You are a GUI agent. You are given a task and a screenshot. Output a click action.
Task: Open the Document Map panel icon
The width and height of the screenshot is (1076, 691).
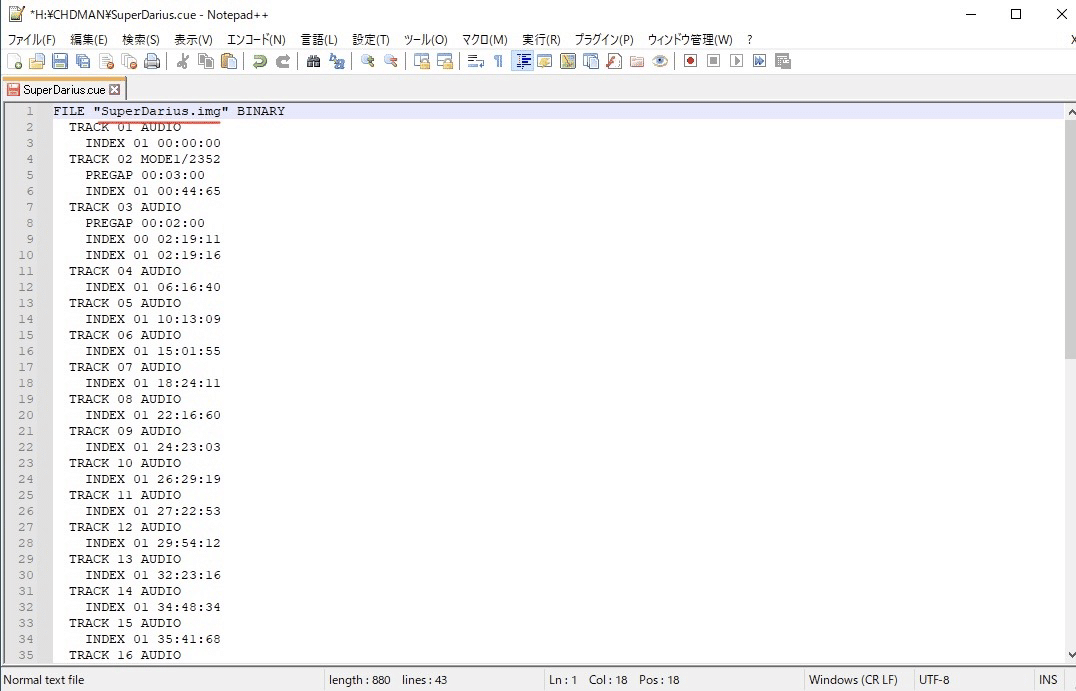[568, 62]
